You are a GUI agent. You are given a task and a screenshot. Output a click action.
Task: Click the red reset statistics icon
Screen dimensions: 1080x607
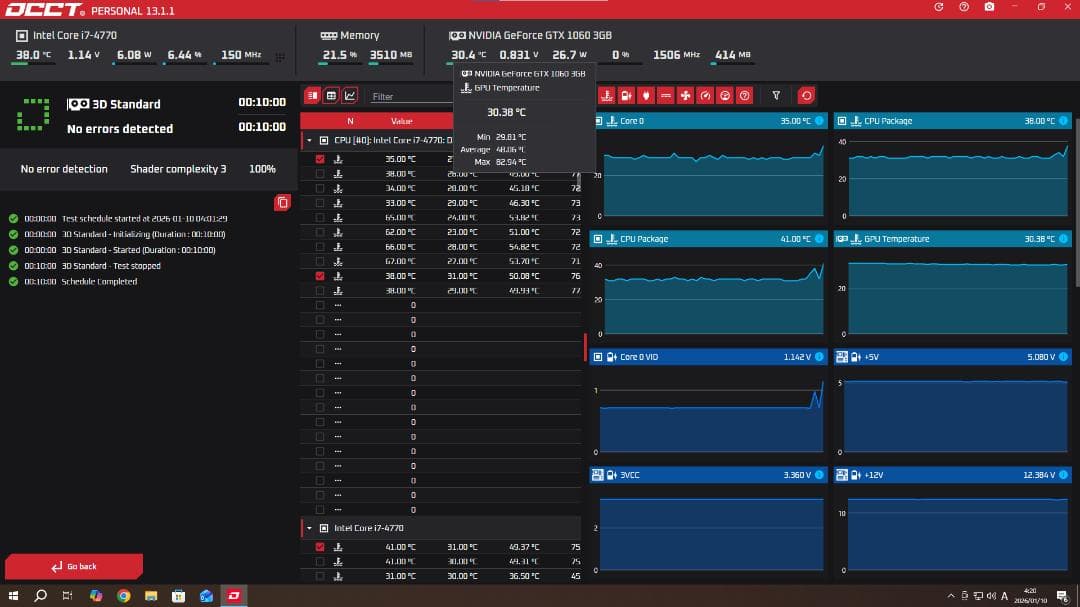(x=806, y=96)
